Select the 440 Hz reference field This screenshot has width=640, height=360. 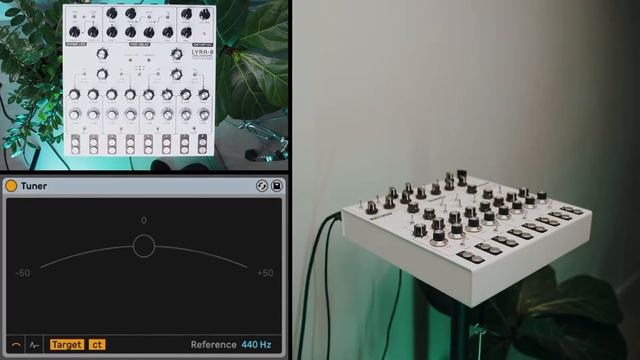(x=256, y=345)
